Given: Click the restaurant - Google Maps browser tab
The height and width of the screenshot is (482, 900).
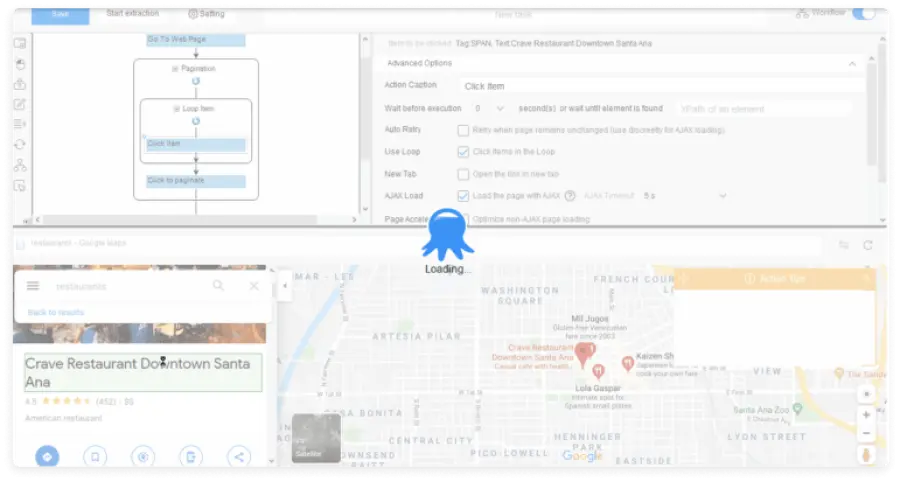Looking at the screenshot, I should point(78,243).
